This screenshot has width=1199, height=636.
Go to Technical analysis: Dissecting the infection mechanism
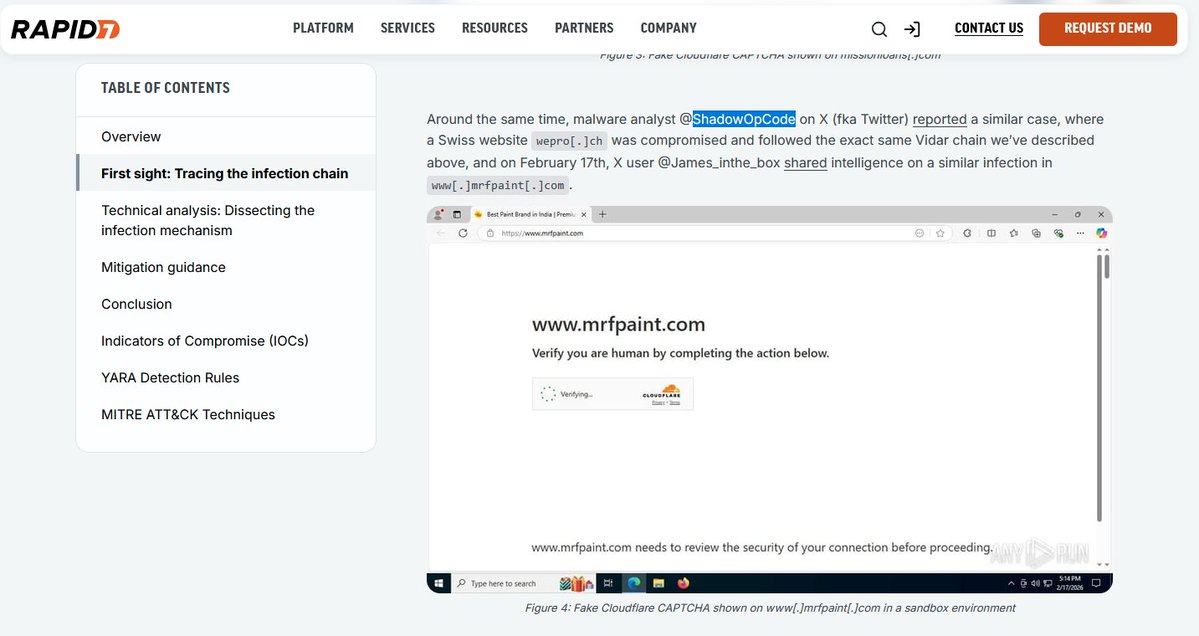pos(208,220)
